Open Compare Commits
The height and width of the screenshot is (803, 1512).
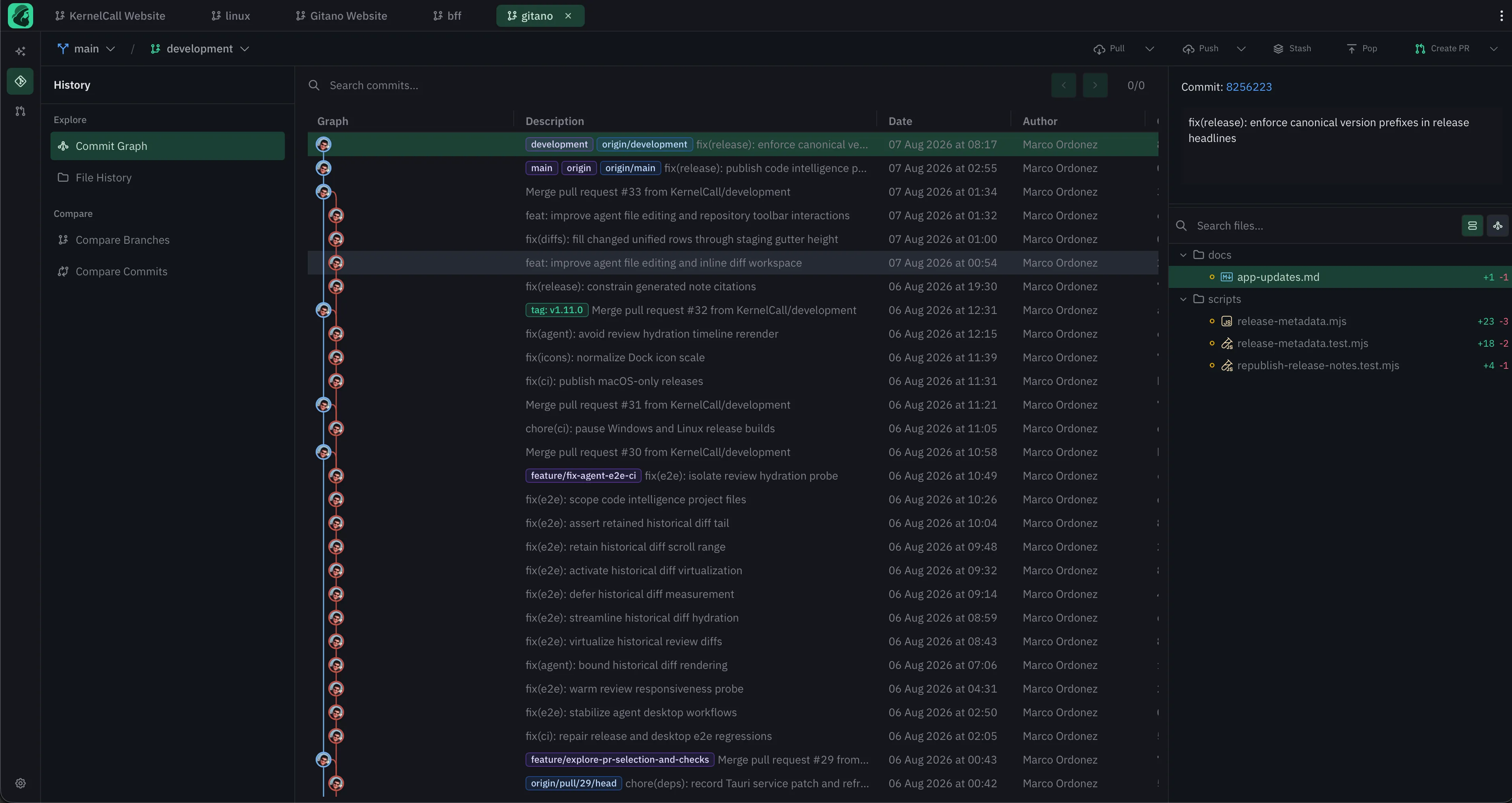(x=167, y=272)
